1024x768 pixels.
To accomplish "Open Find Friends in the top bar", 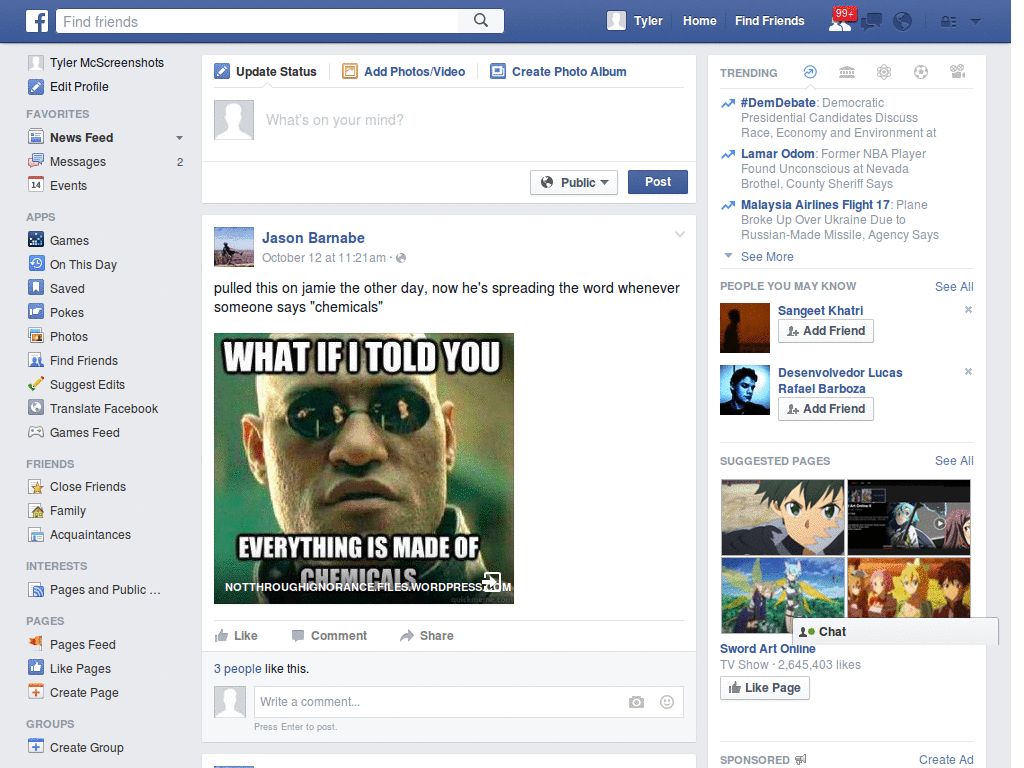I will (769, 21).
